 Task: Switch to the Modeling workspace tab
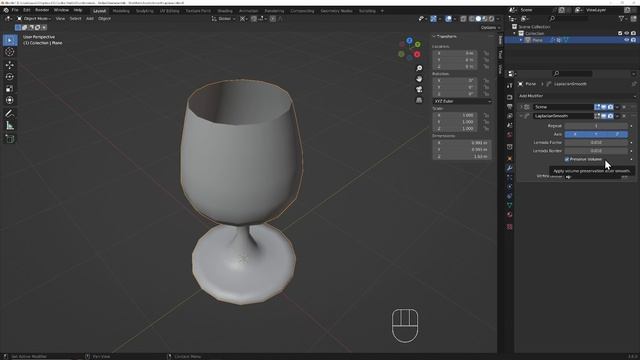coord(121,11)
